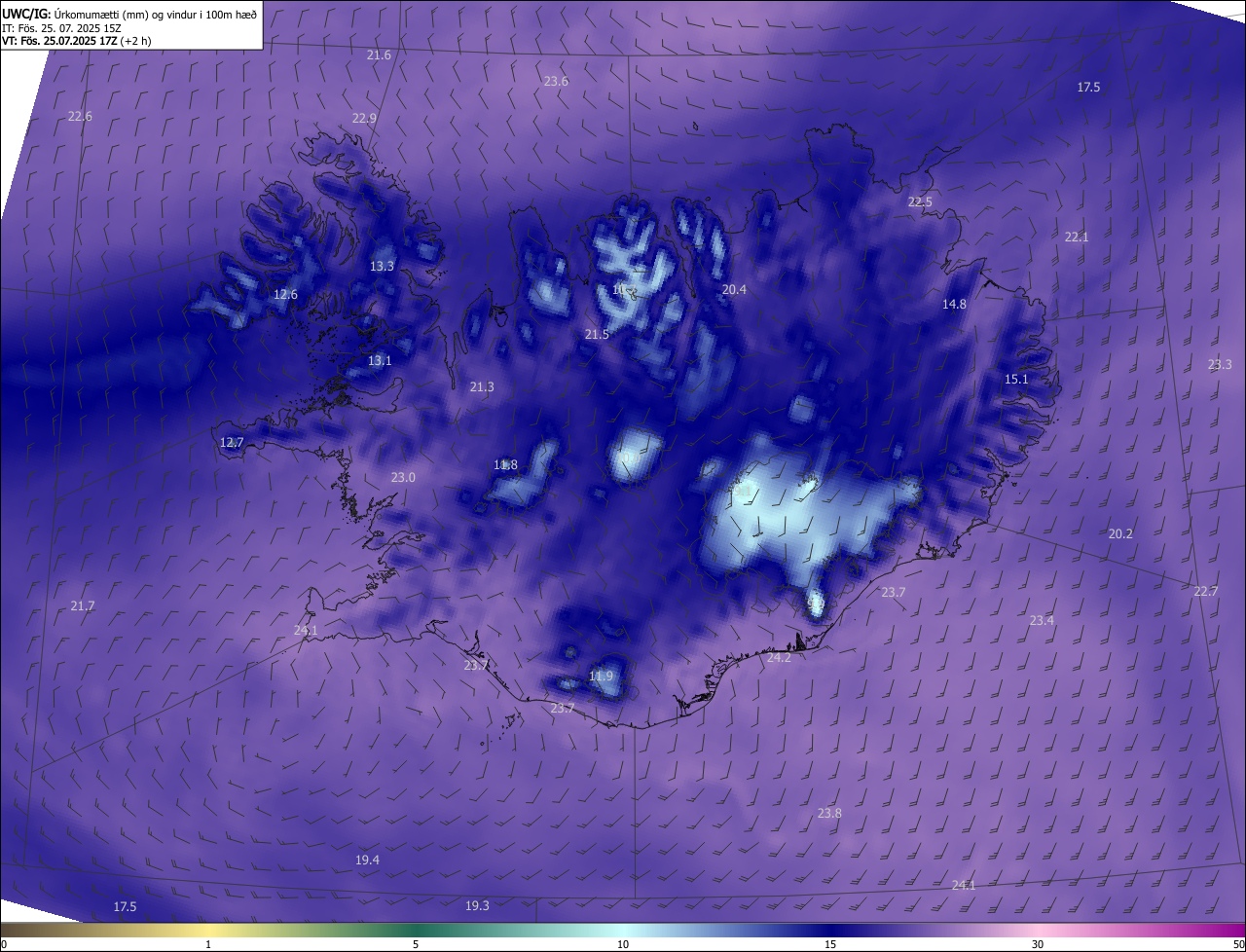Select the 20.4 value label
Screen dimensions: 1246x952
click(x=734, y=290)
